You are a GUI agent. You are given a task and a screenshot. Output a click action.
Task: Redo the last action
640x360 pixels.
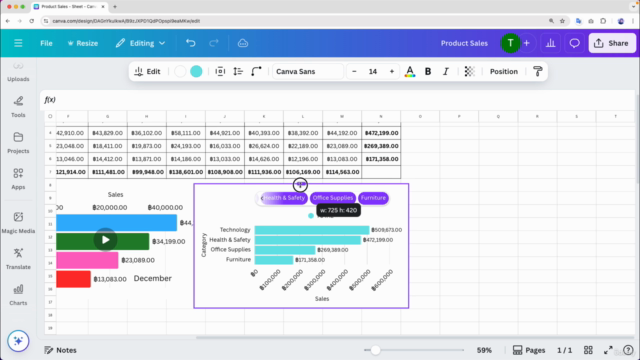(214, 43)
